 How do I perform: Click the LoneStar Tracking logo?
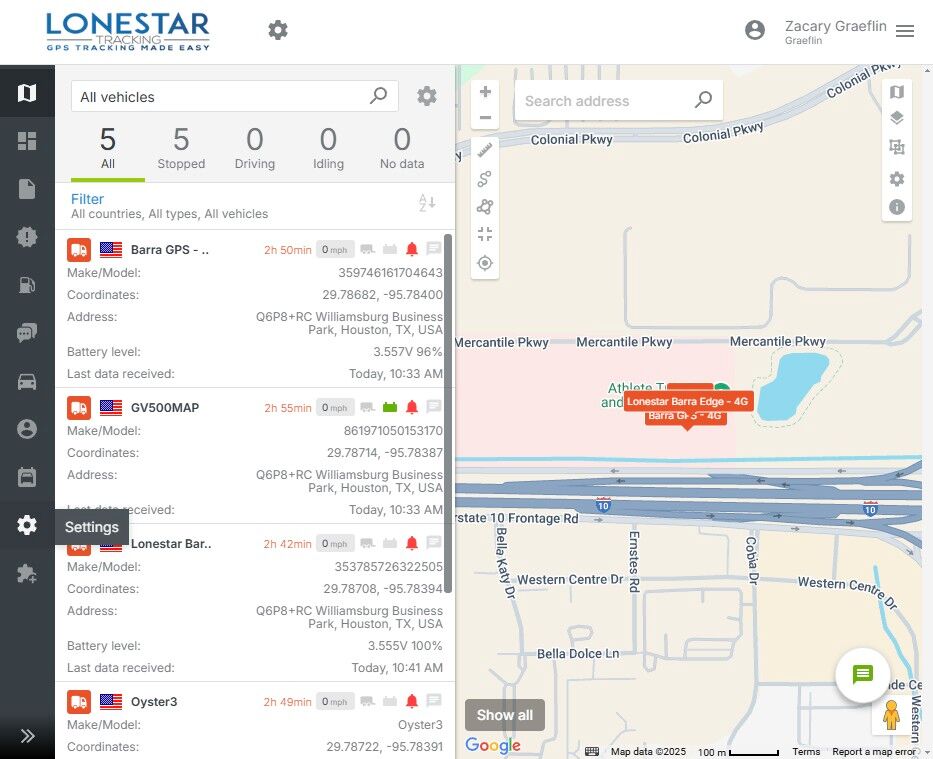point(128,32)
